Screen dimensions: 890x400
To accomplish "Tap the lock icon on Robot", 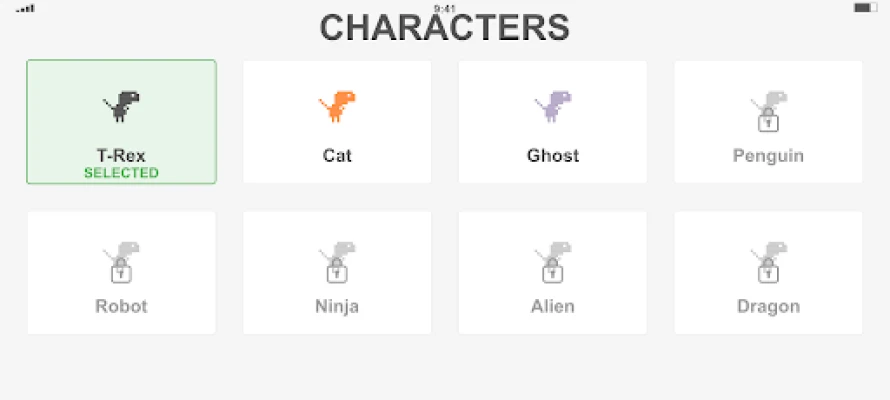I will 122,271.
